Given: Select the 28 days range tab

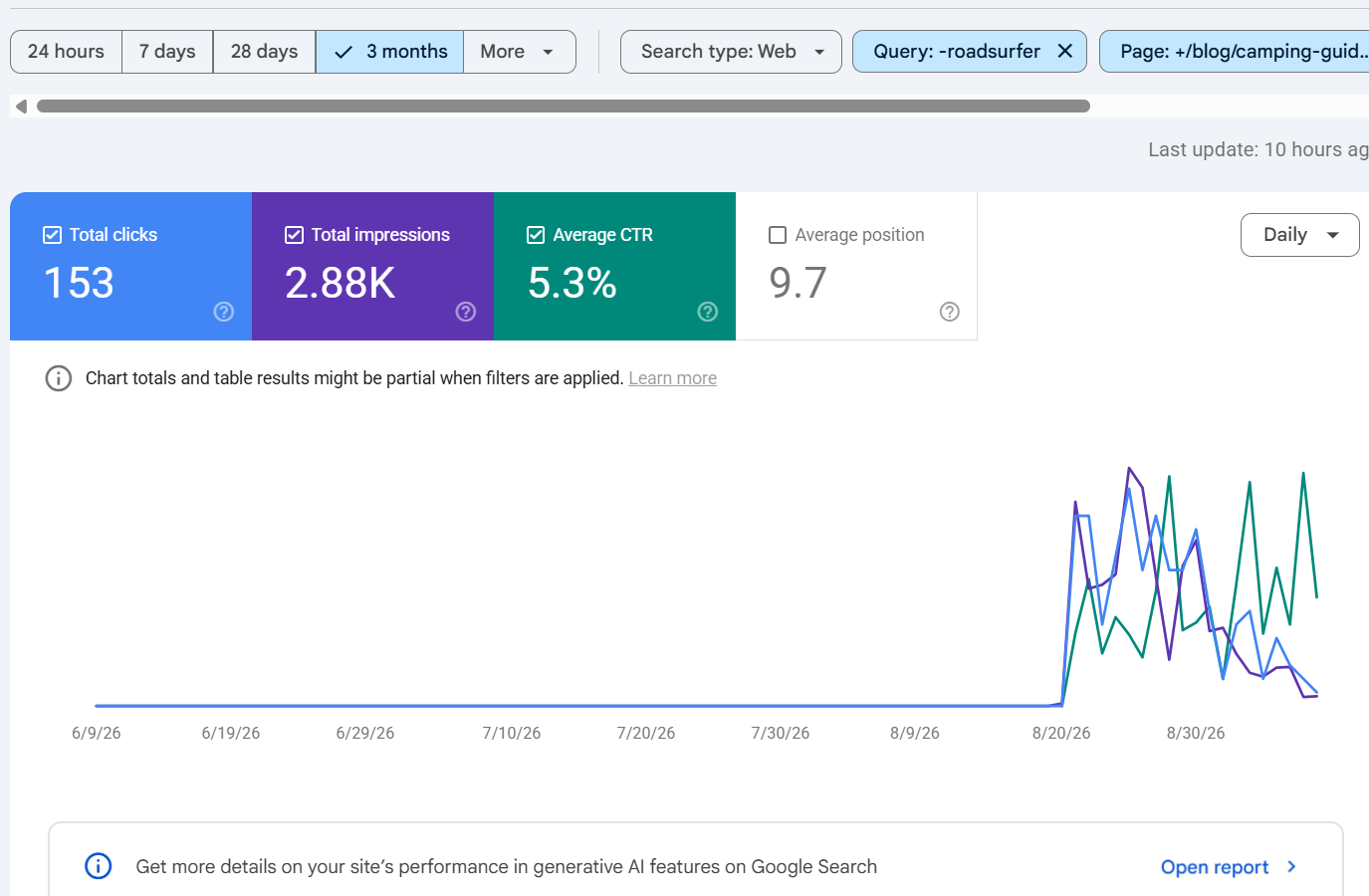Looking at the screenshot, I should click(x=264, y=52).
